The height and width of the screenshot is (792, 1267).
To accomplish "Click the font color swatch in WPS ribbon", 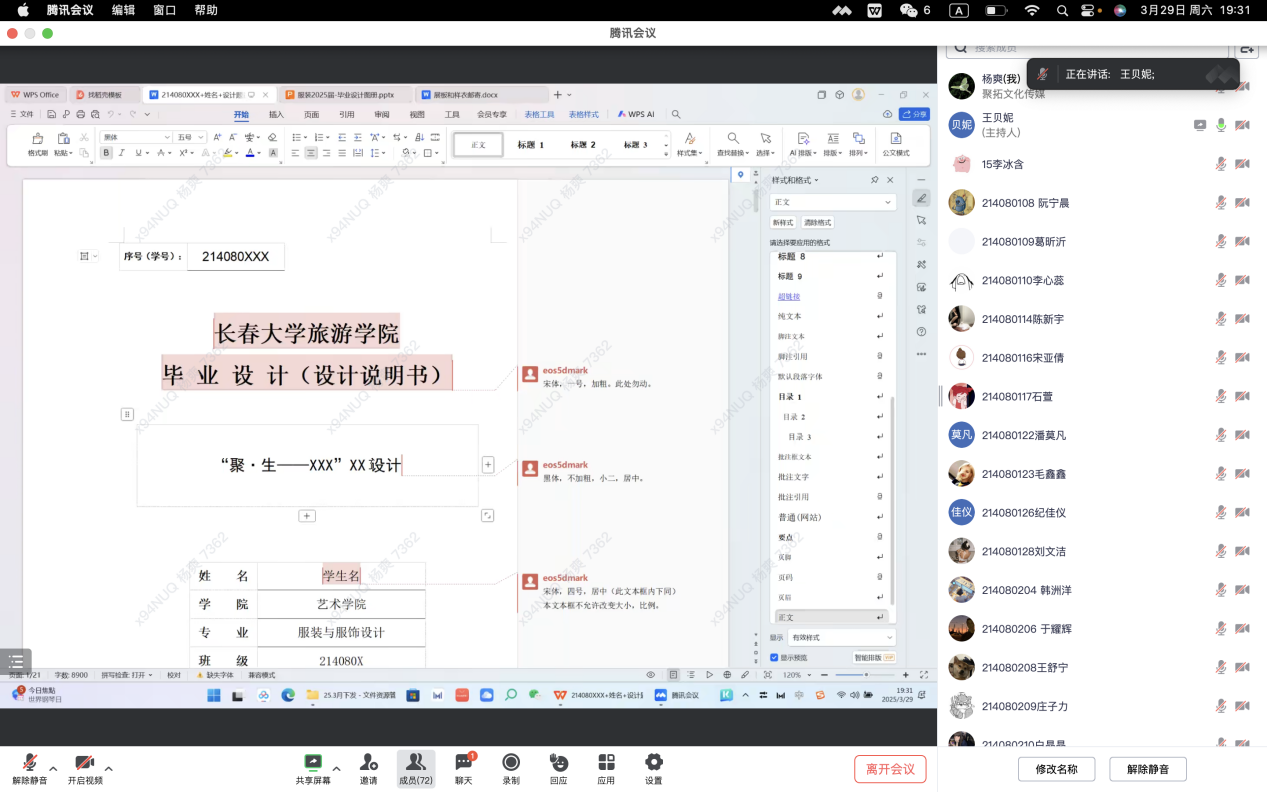I will tap(249, 153).
